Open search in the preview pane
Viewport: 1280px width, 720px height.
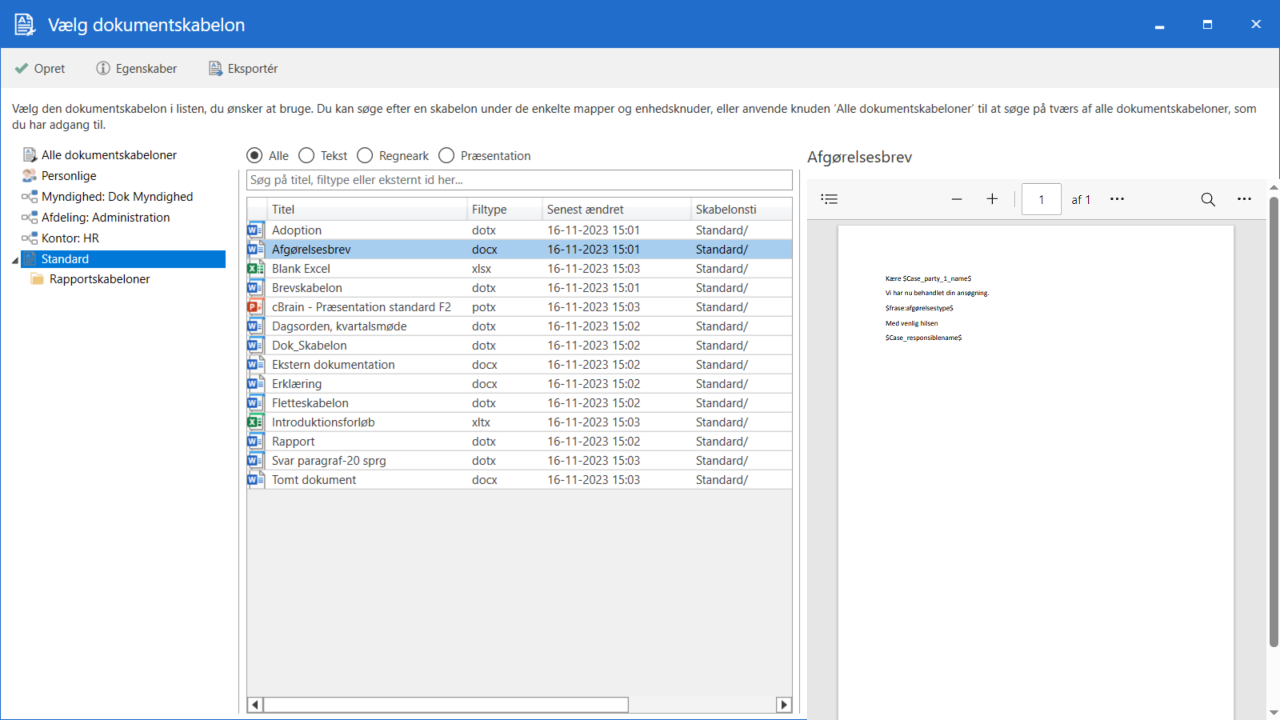click(1208, 199)
